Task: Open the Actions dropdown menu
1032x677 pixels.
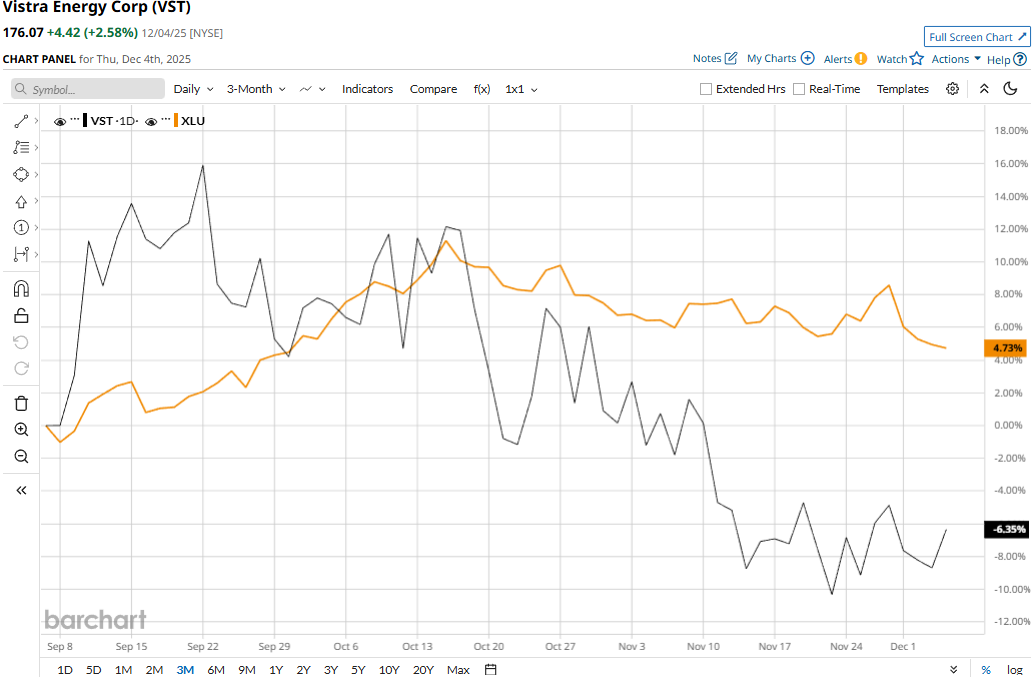Action: [956, 59]
